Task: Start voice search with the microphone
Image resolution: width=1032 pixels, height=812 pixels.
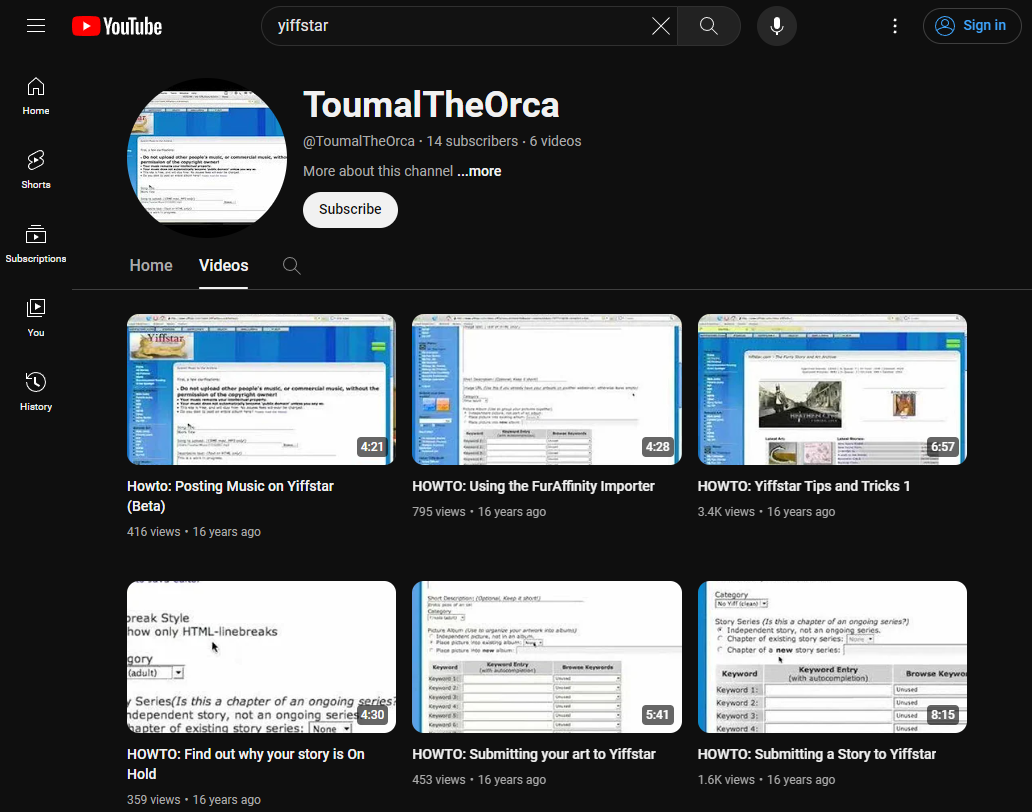Action: tap(777, 26)
